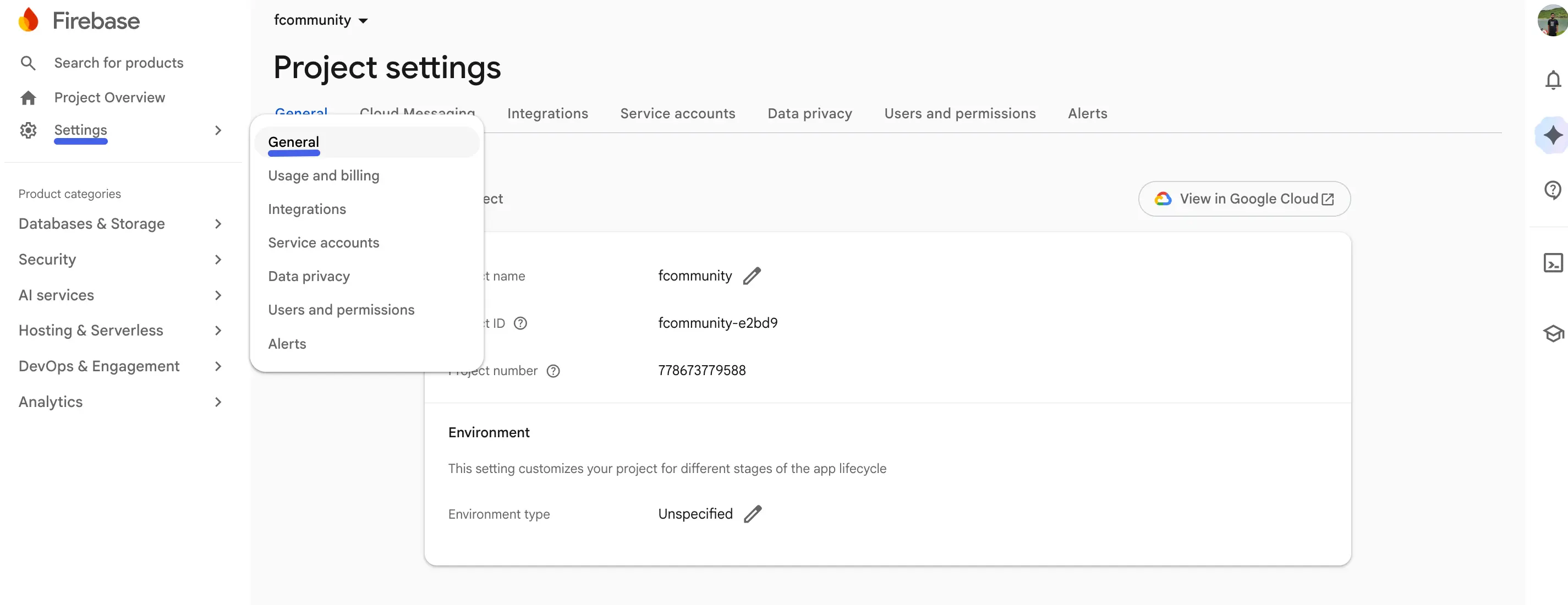The image size is (1568, 605).
Task: Open Cloud Shell terminal icon
Action: click(x=1553, y=263)
